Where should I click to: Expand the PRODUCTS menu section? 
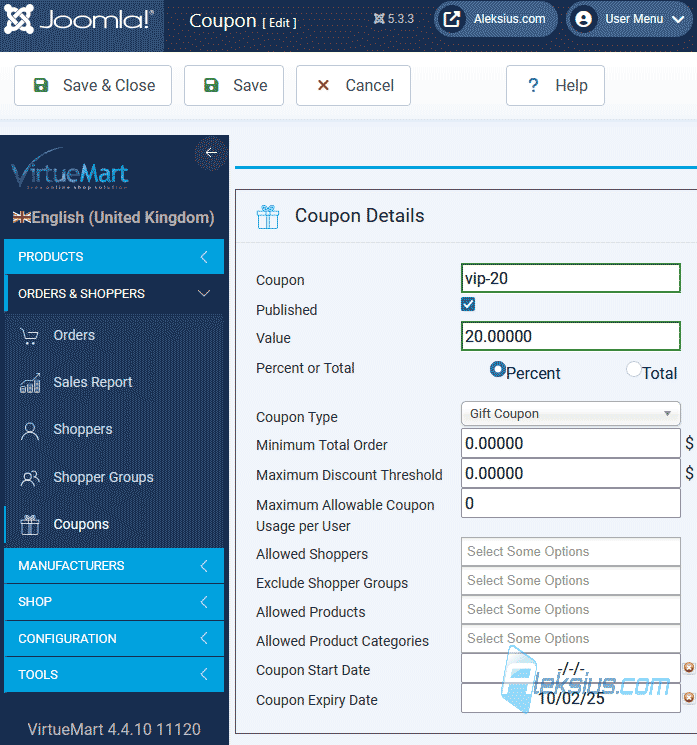[x=114, y=257]
